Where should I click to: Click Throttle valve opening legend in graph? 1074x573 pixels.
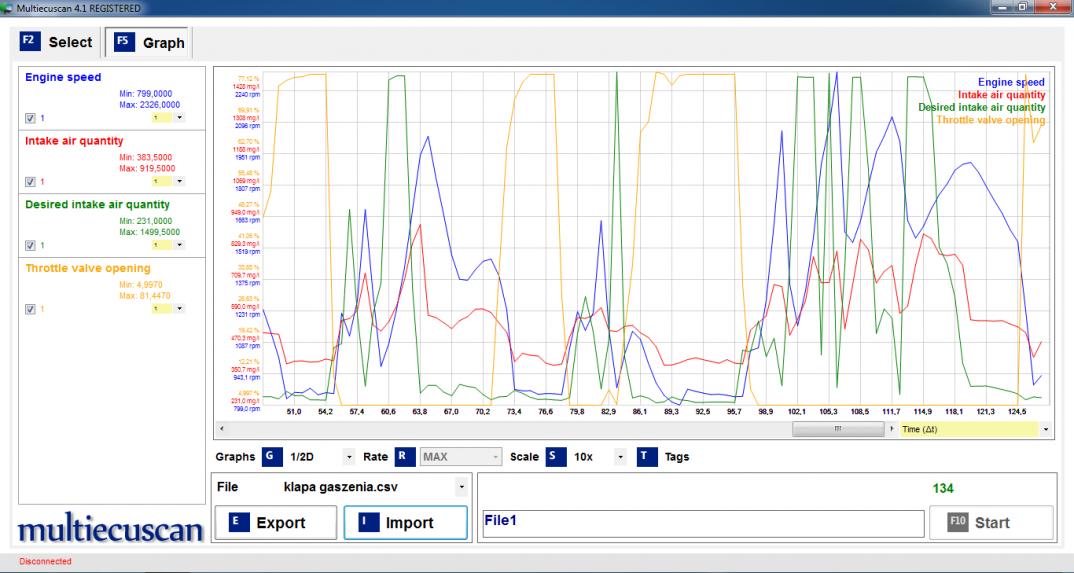click(x=991, y=120)
